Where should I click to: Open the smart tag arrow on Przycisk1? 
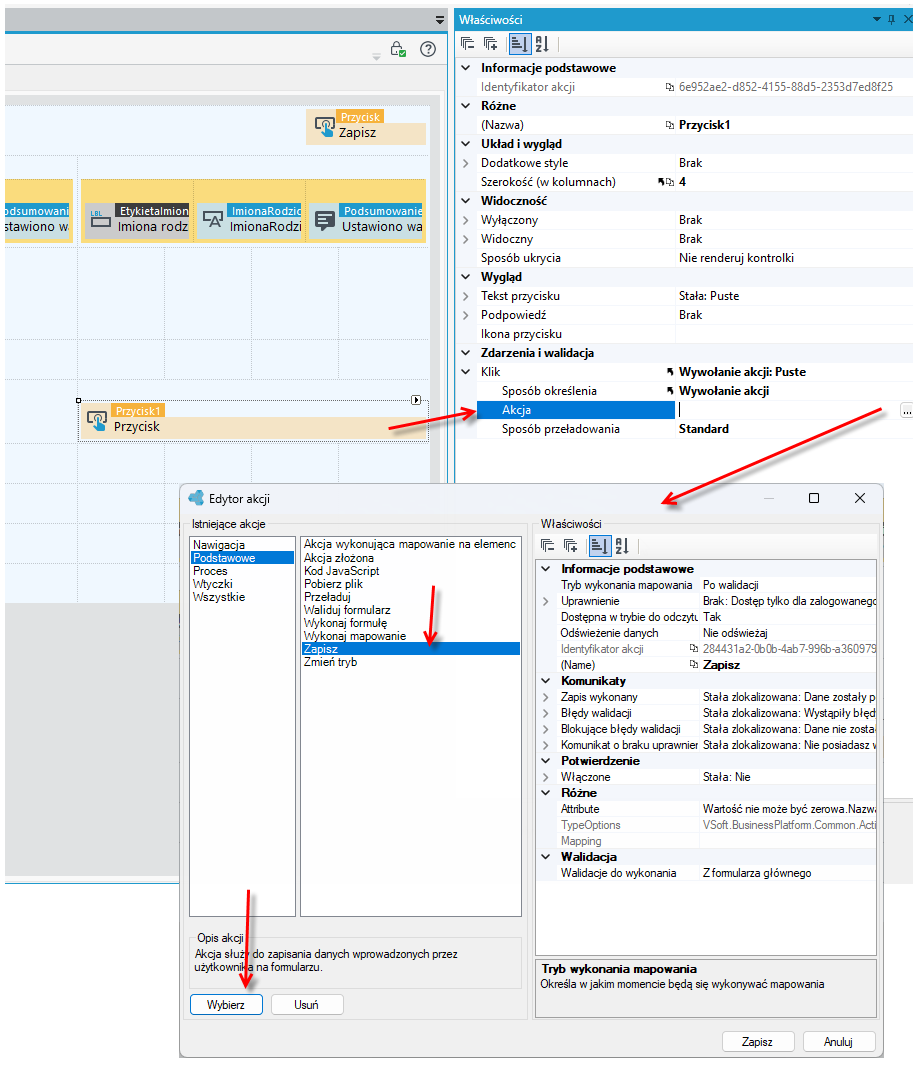[416, 400]
